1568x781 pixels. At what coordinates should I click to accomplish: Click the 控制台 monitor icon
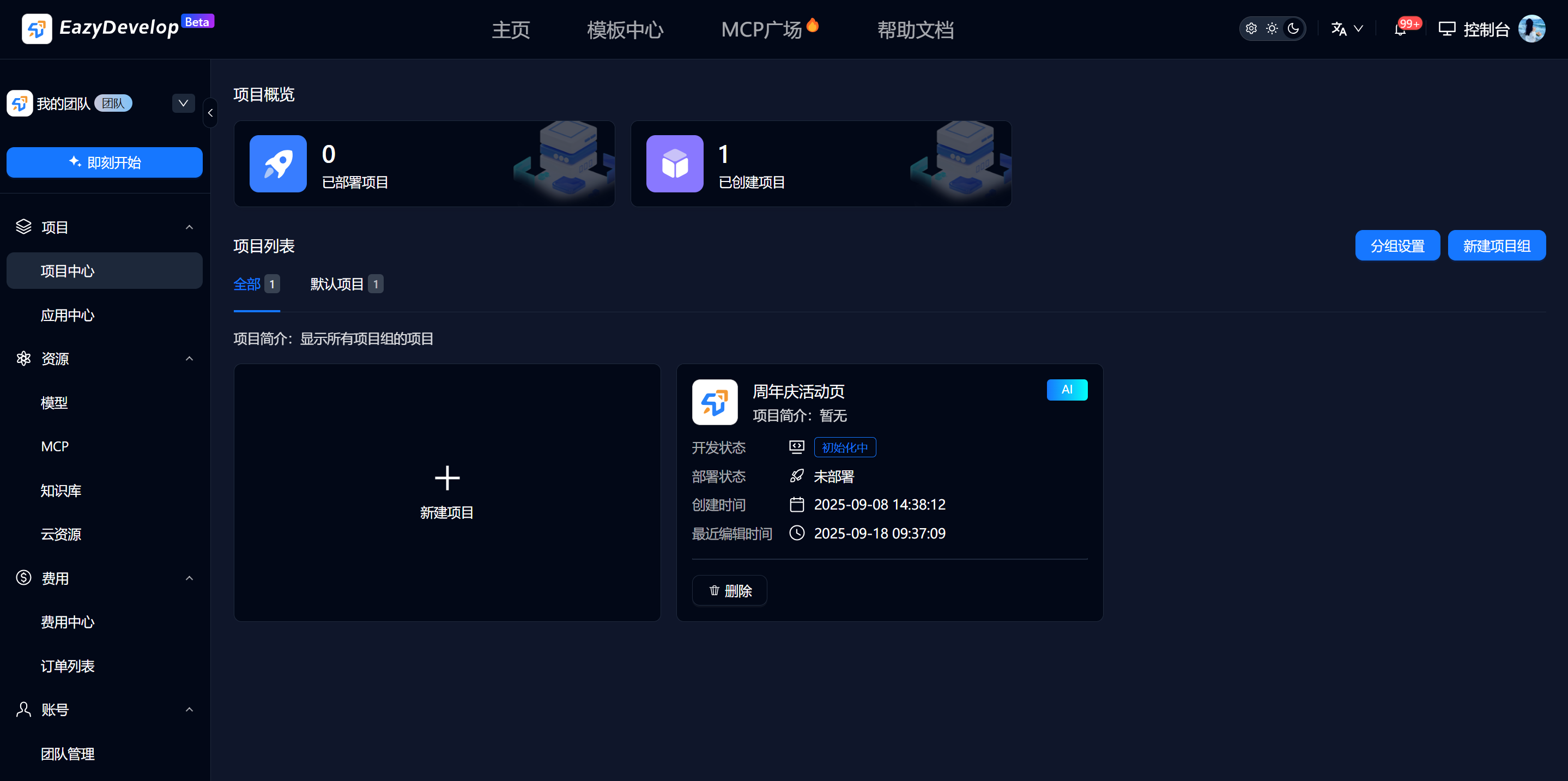(1447, 28)
